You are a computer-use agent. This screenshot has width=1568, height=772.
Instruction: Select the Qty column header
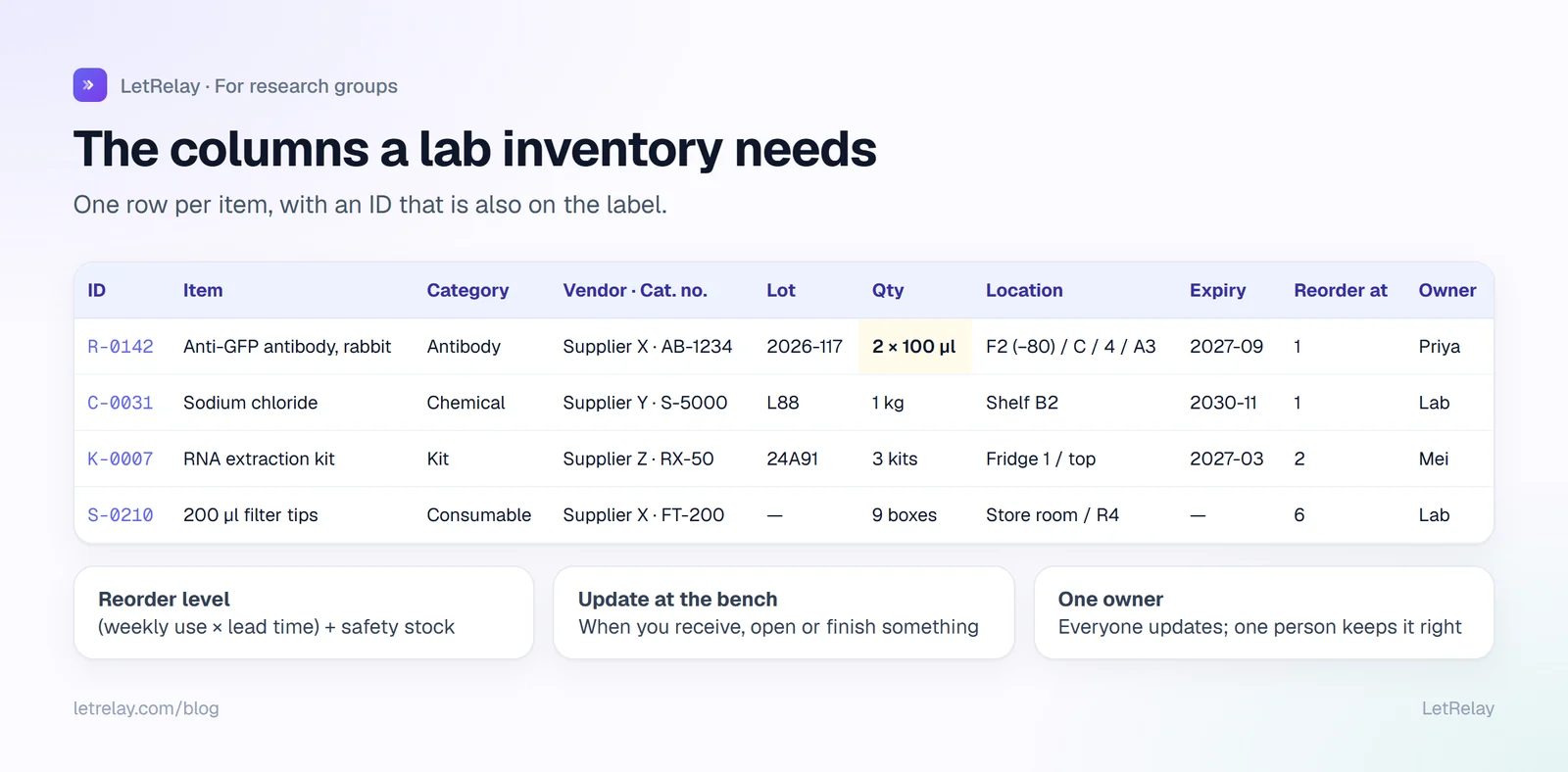tap(888, 290)
